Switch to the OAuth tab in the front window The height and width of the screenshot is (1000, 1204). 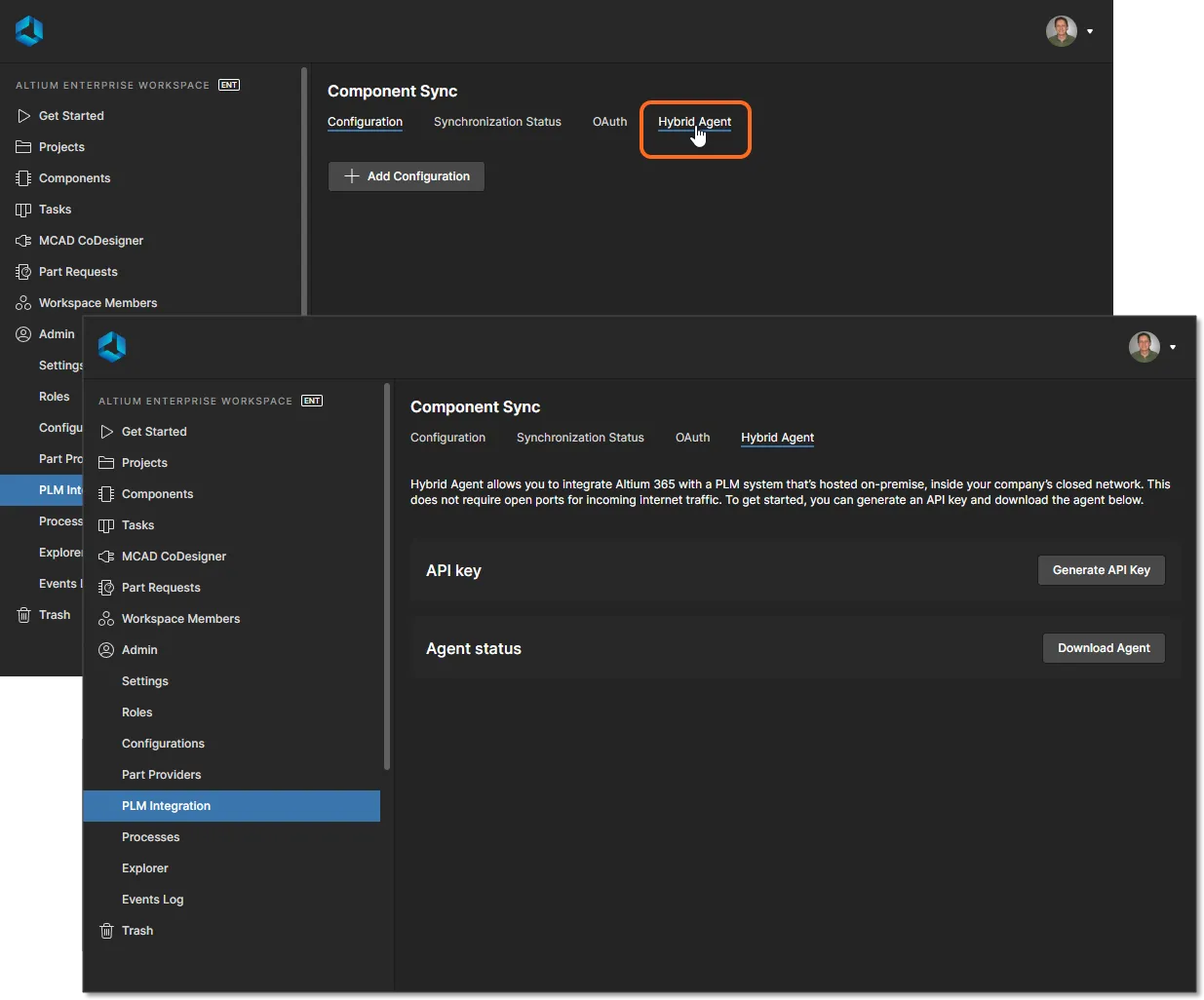692,438
